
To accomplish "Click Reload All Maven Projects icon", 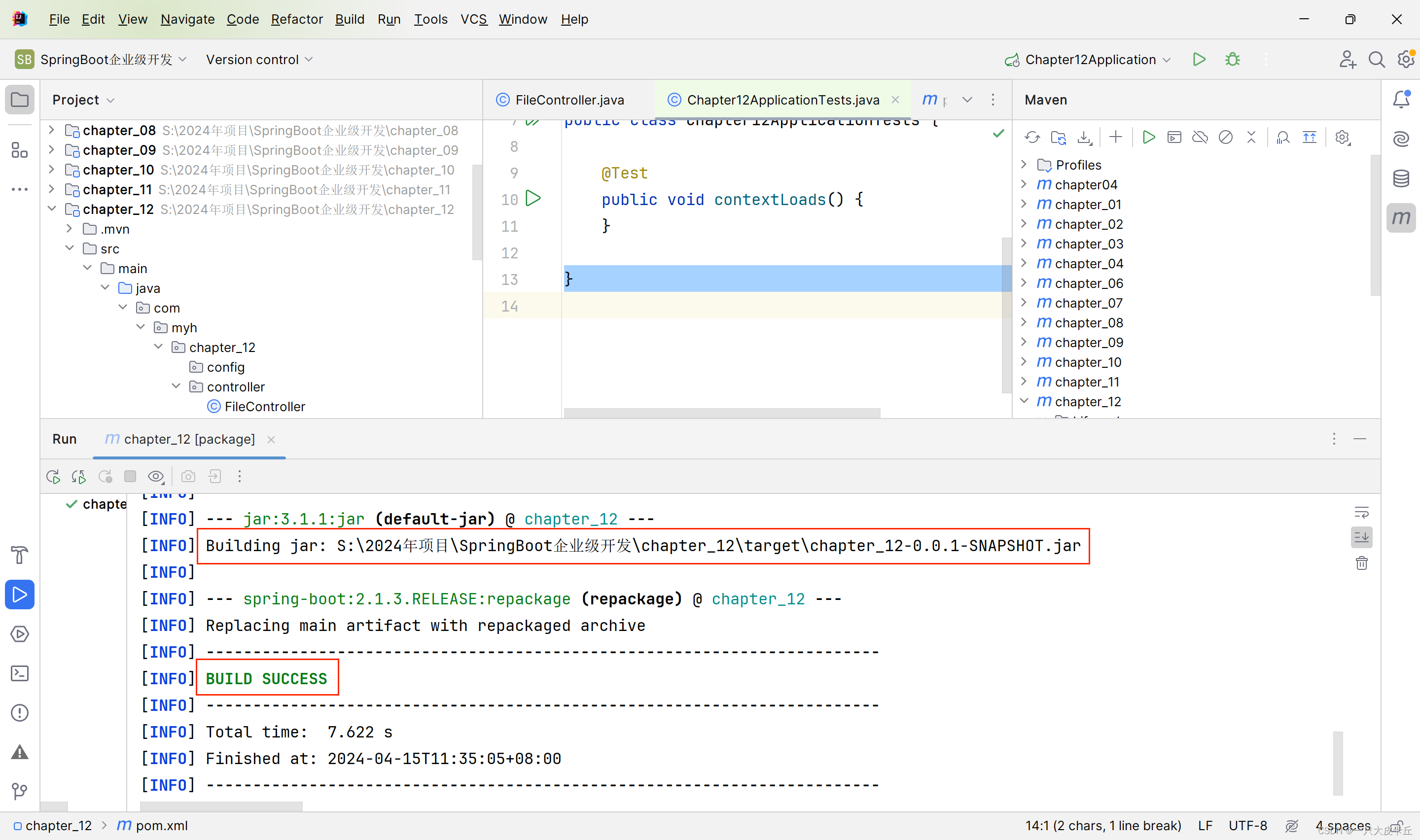I will 1032,138.
